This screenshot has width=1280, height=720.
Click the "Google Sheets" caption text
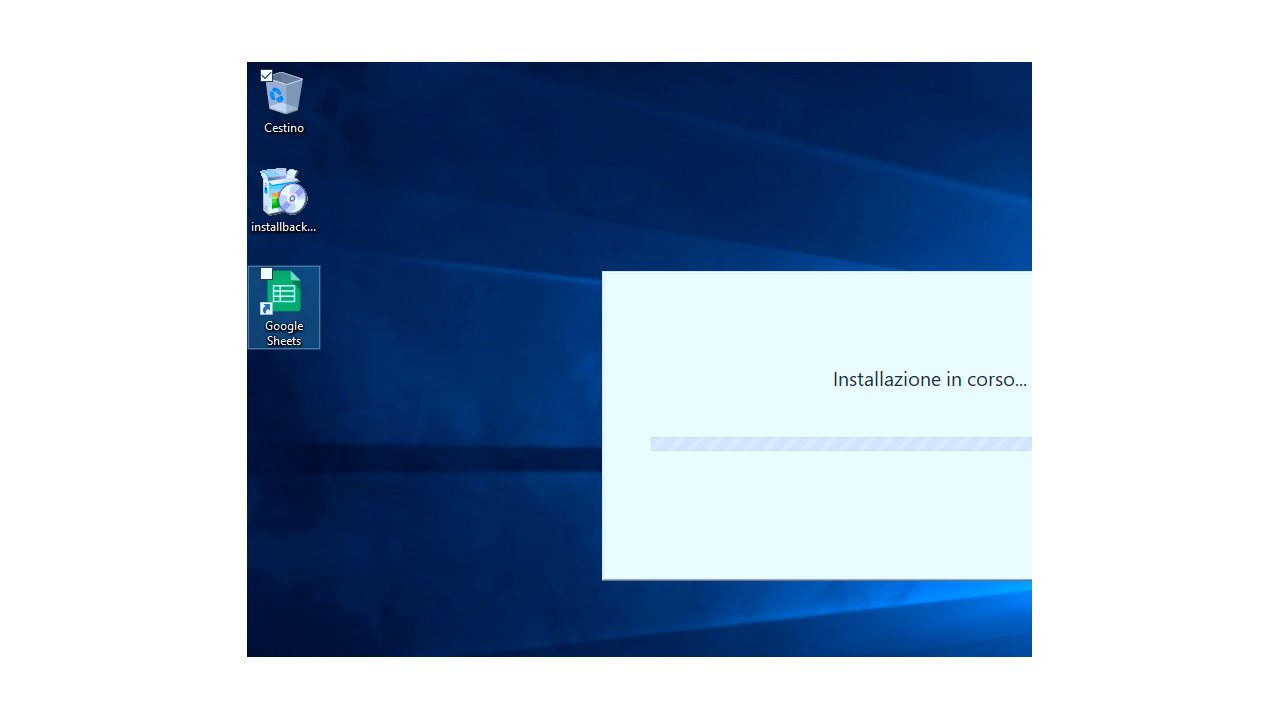pos(284,333)
